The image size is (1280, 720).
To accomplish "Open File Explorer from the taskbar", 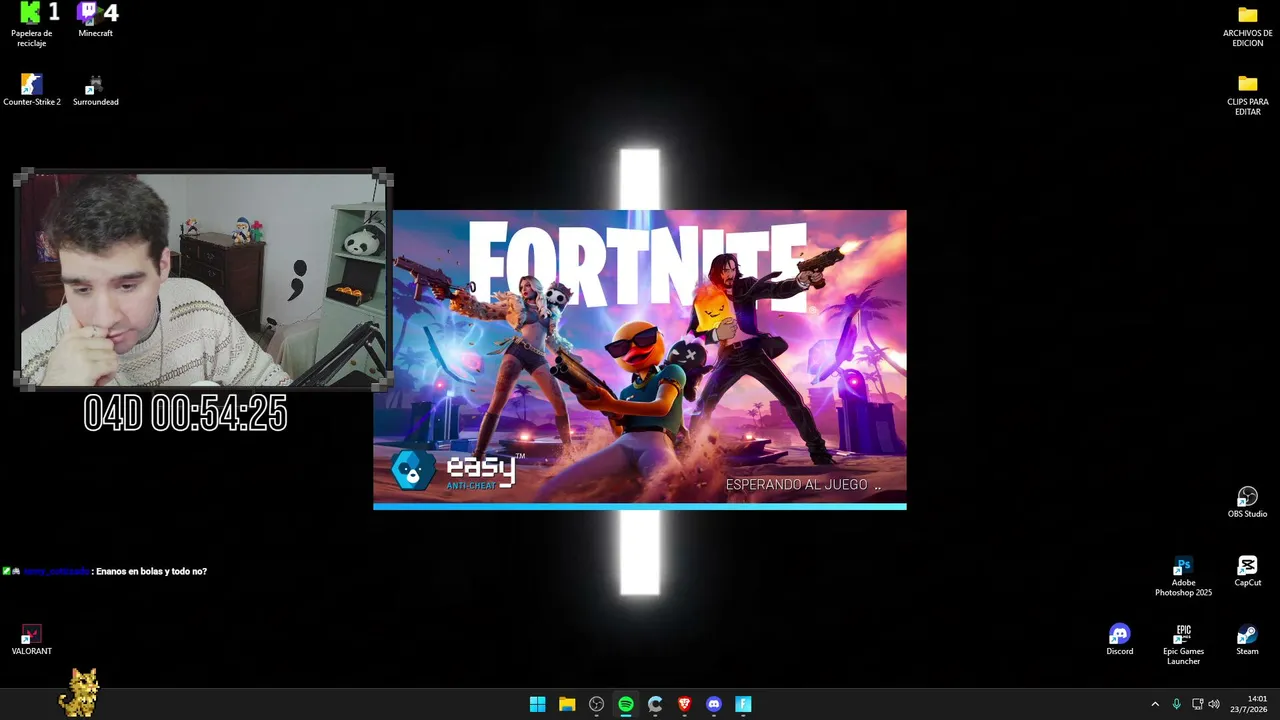I will click(567, 704).
